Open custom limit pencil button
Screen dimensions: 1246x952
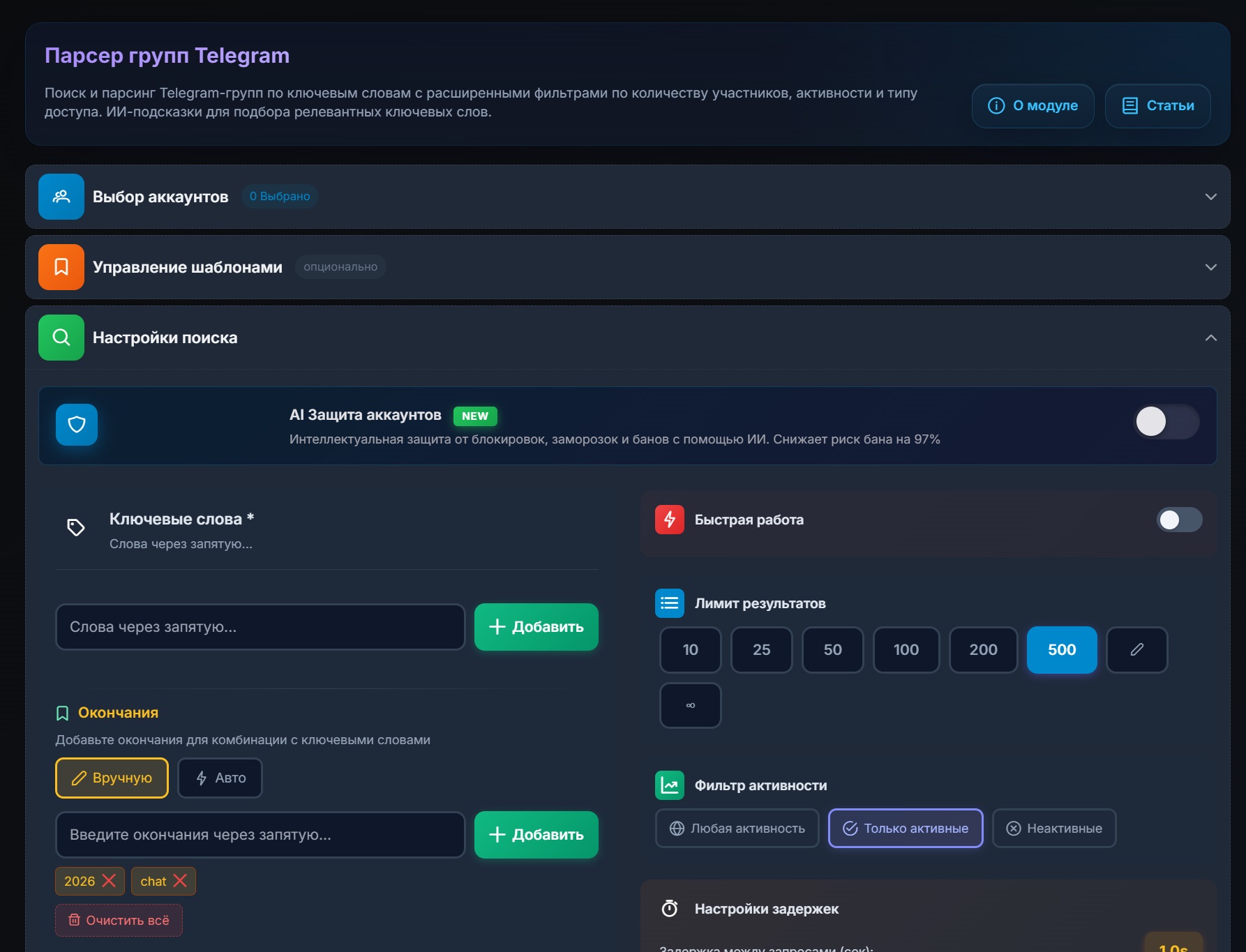pyautogui.click(x=1137, y=650)
